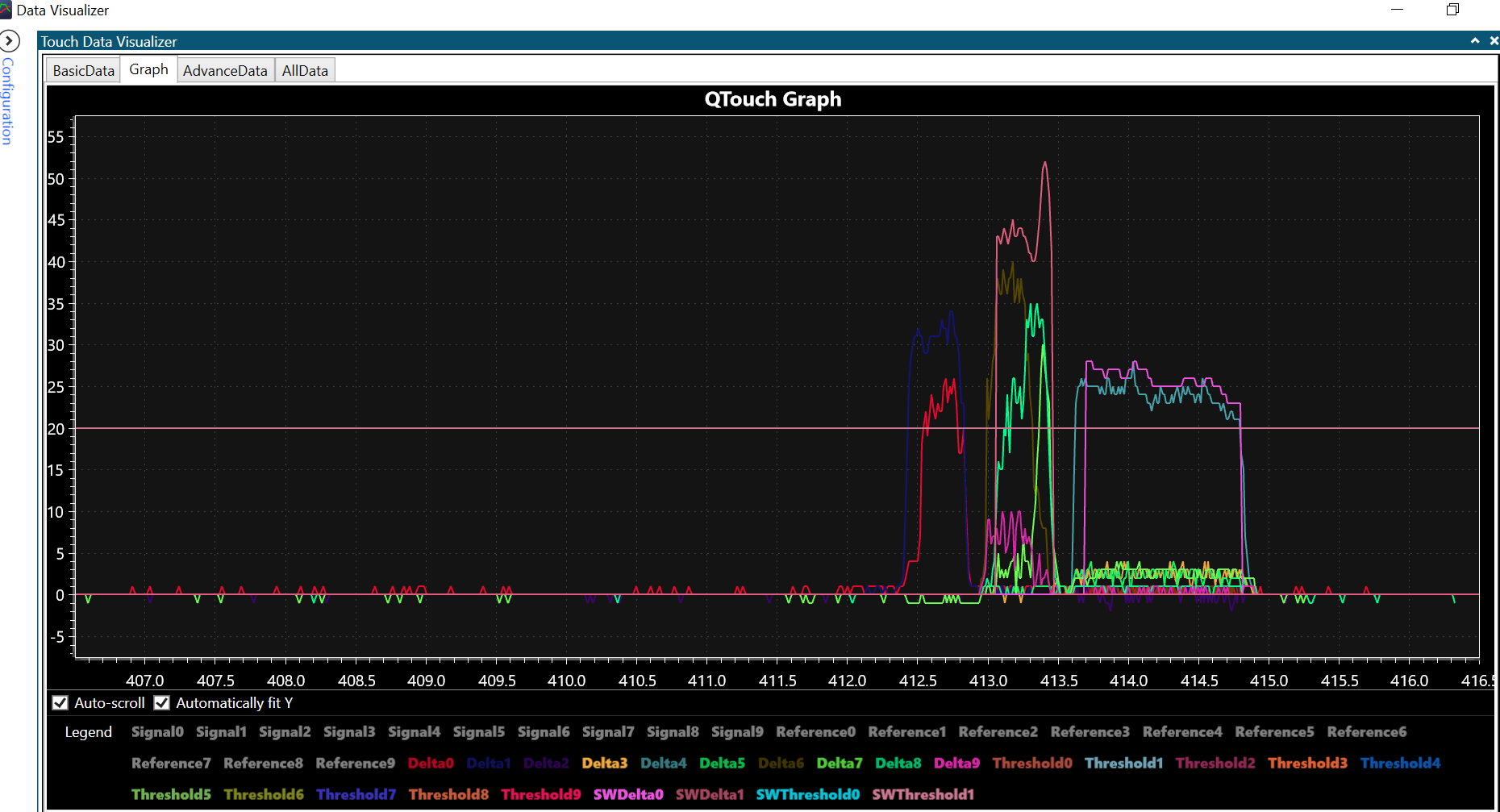Minimize the Data Visualizer window
Viewport: 1500px width, 812px height.
click(x=1398, y=10)
